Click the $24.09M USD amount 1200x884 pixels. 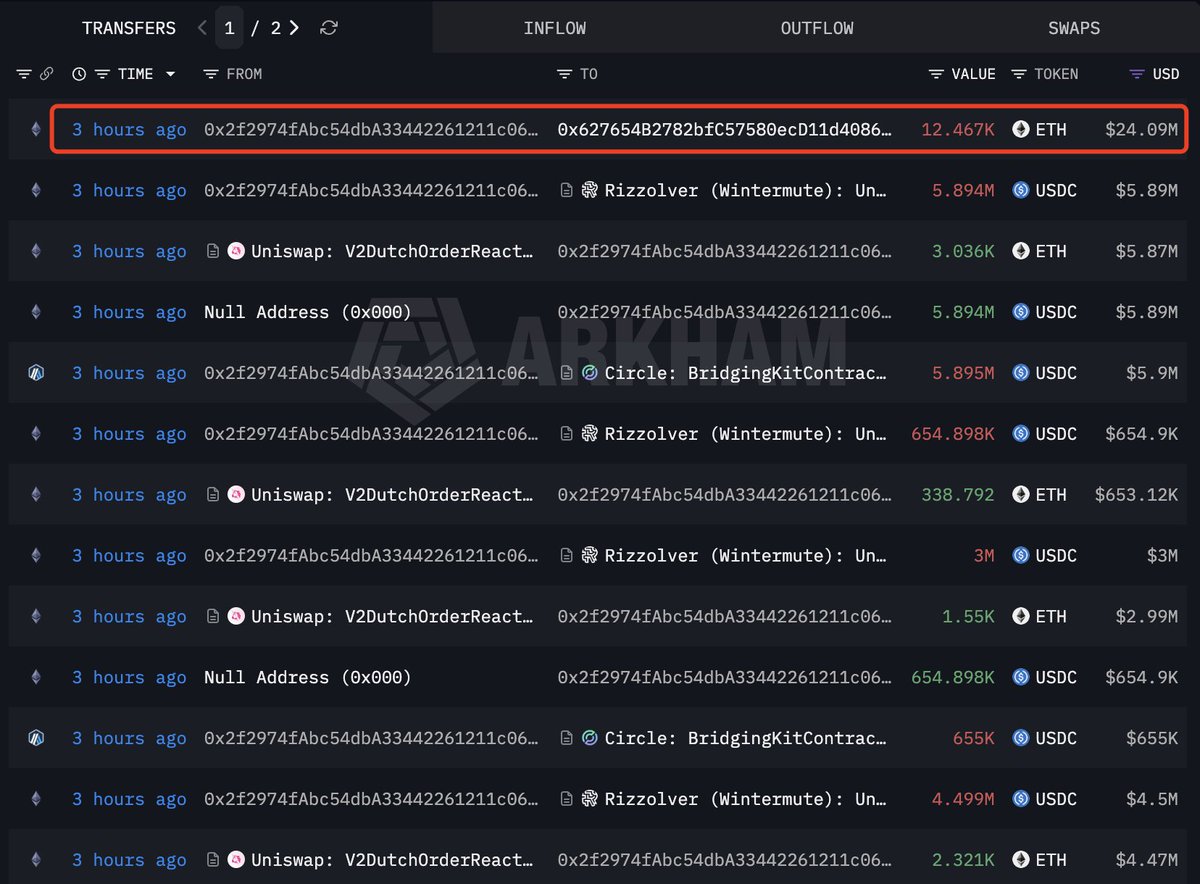[x=1141, y=129]
